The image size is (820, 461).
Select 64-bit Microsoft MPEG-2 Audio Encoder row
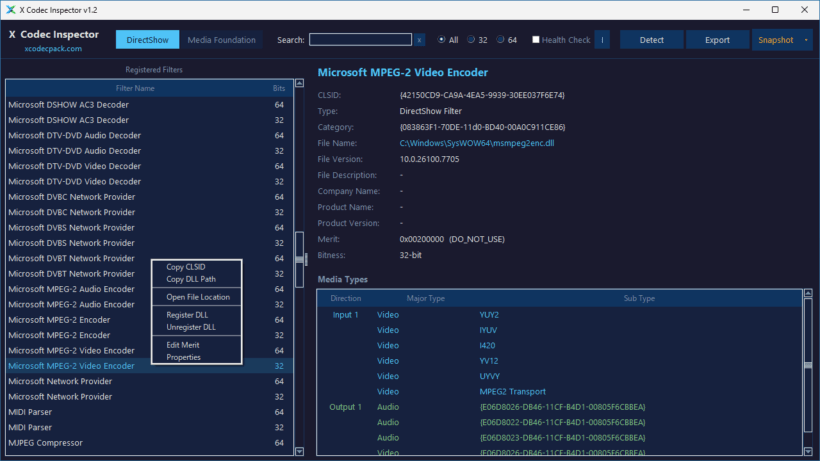(149, 289)
